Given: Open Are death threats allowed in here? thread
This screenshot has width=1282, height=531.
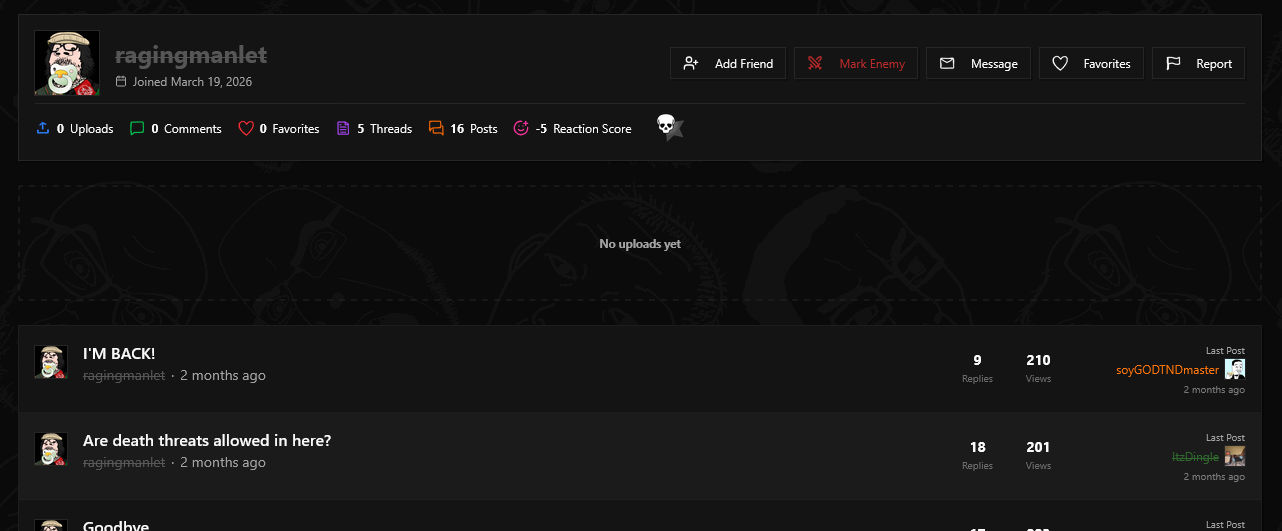Looking at the screenshot, I should [207, 441].
